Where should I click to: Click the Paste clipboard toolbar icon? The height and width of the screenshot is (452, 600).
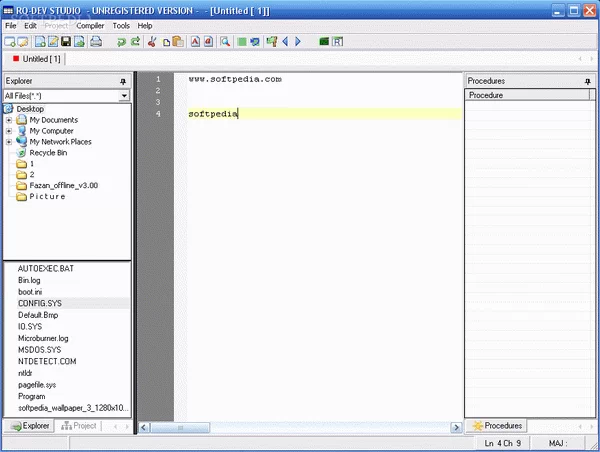pos(178,42)
